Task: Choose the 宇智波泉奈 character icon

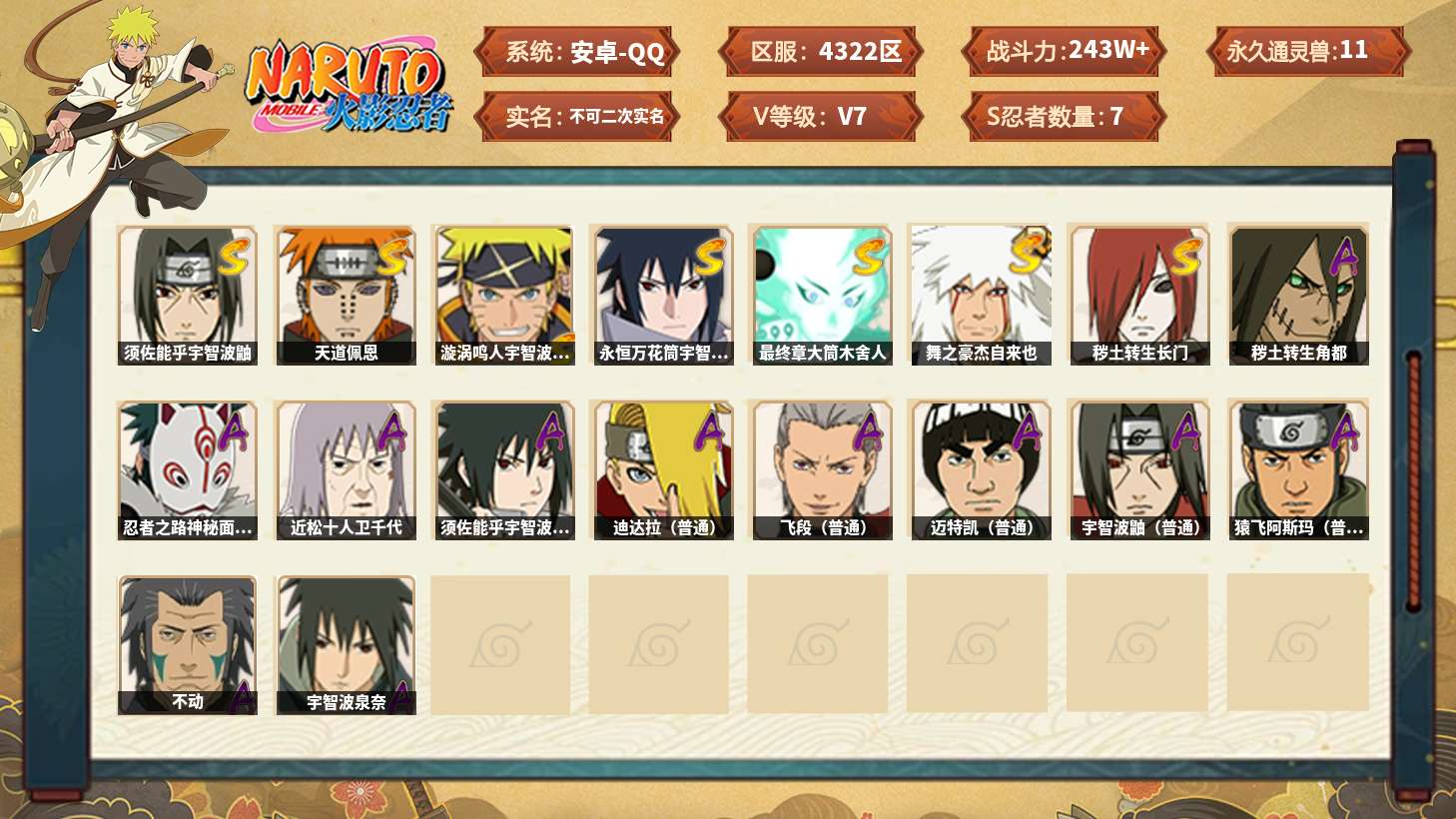Action: pos(346,645)
